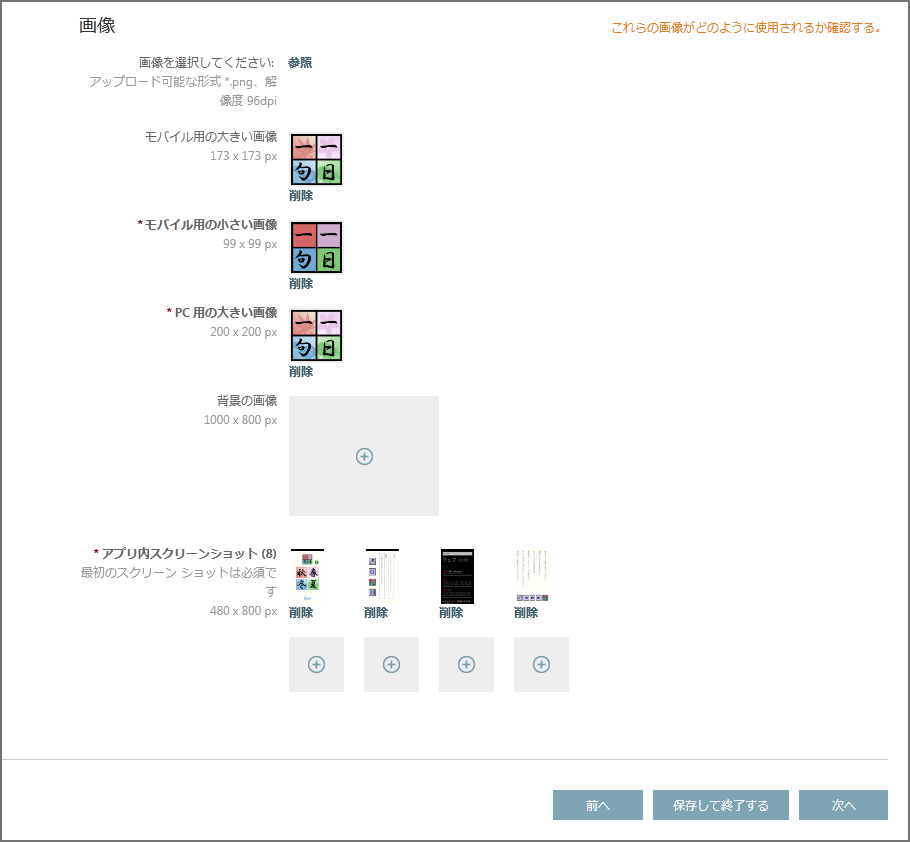Viewport: 910px width, 842px height.
Task: Select the mobile small 99 x 99 thumbnail
Action: click(x=316, y=248)
